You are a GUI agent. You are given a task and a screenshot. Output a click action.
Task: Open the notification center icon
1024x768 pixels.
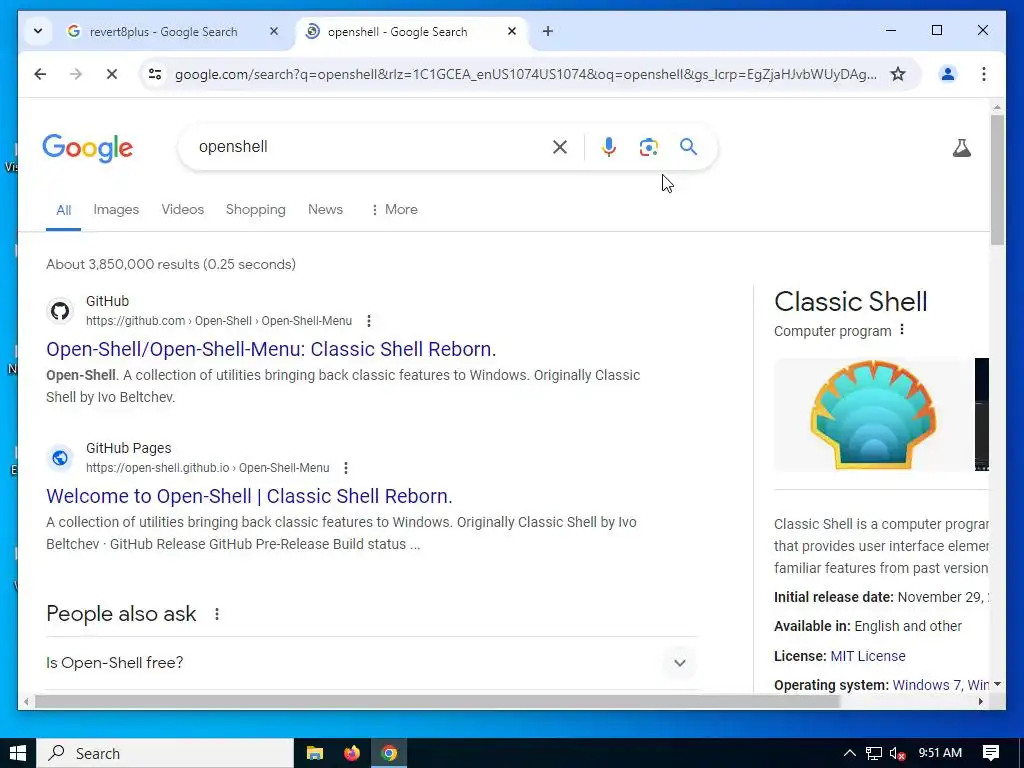pos(991,753)
